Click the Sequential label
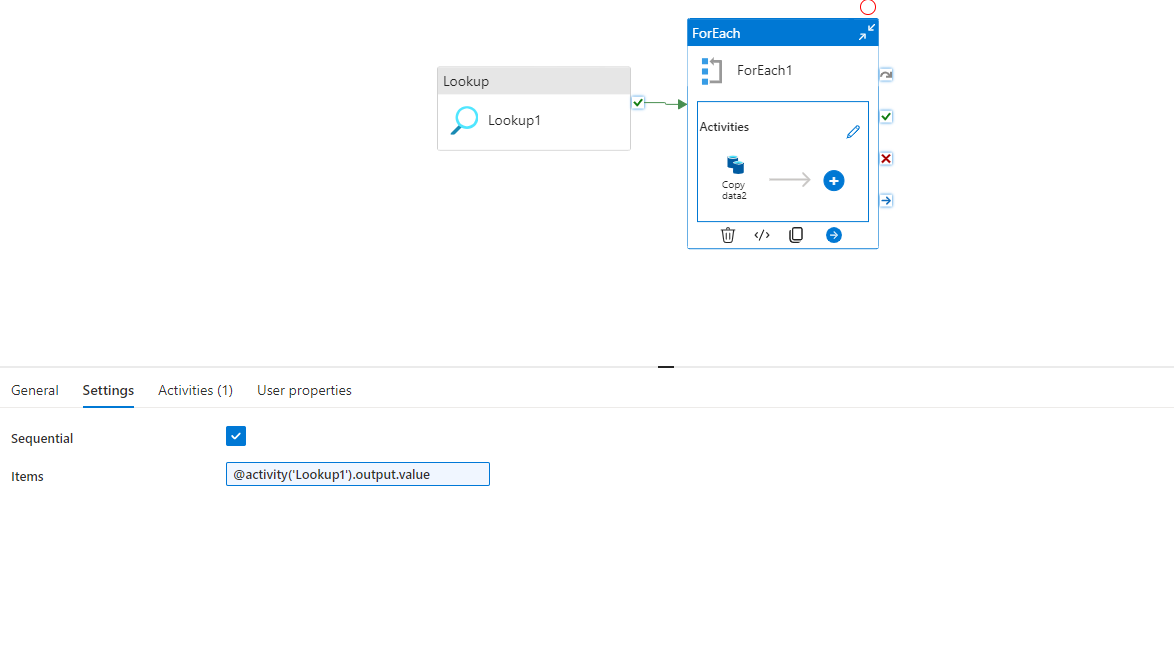The image size is (1174, 651). click(x=42, y=438)
